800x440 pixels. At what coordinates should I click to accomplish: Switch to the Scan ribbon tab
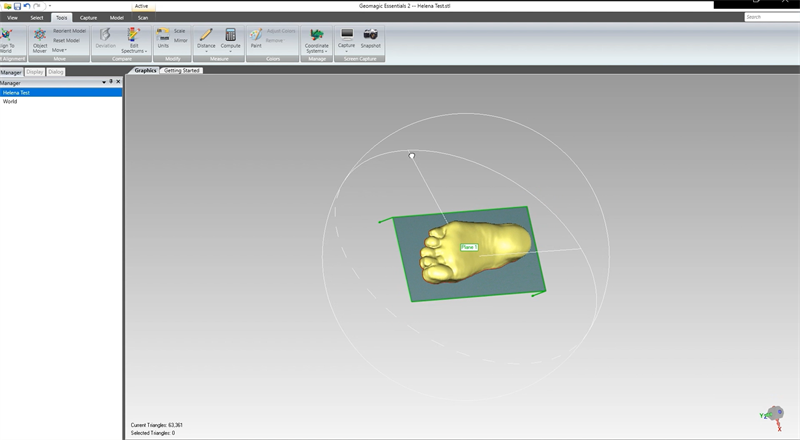tap(143, 17)
